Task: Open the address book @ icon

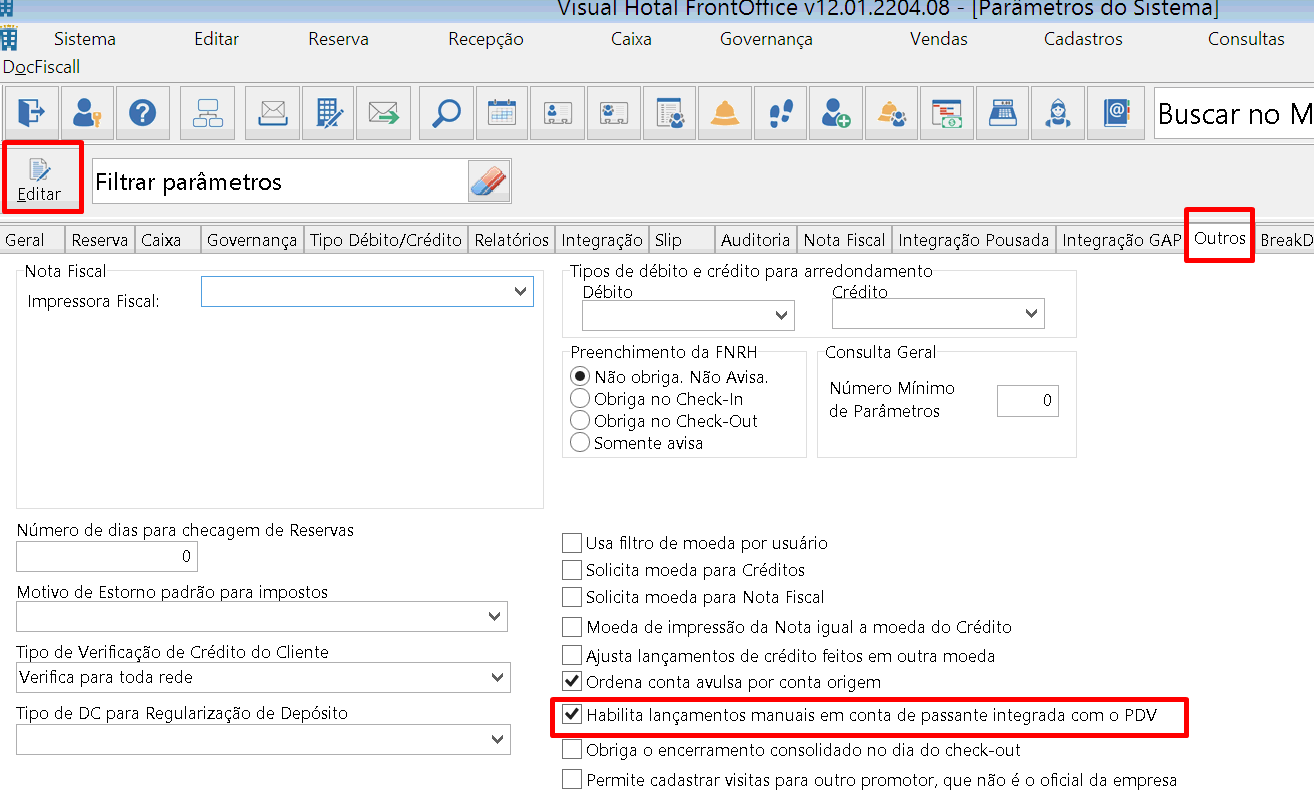Action: pos(1114,113)
